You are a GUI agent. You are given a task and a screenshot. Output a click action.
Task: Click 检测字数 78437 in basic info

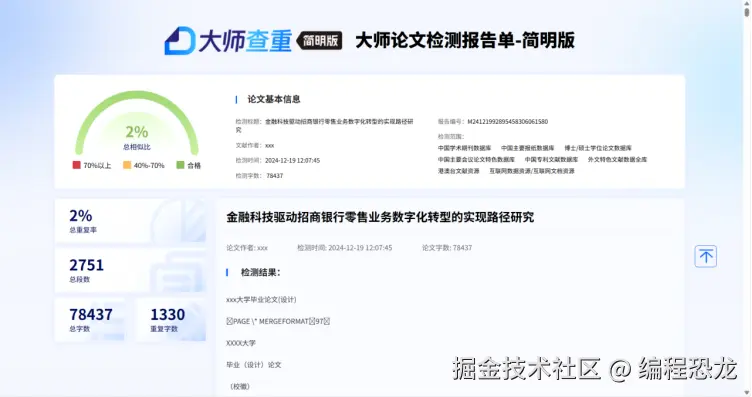[x=259, y=176]
